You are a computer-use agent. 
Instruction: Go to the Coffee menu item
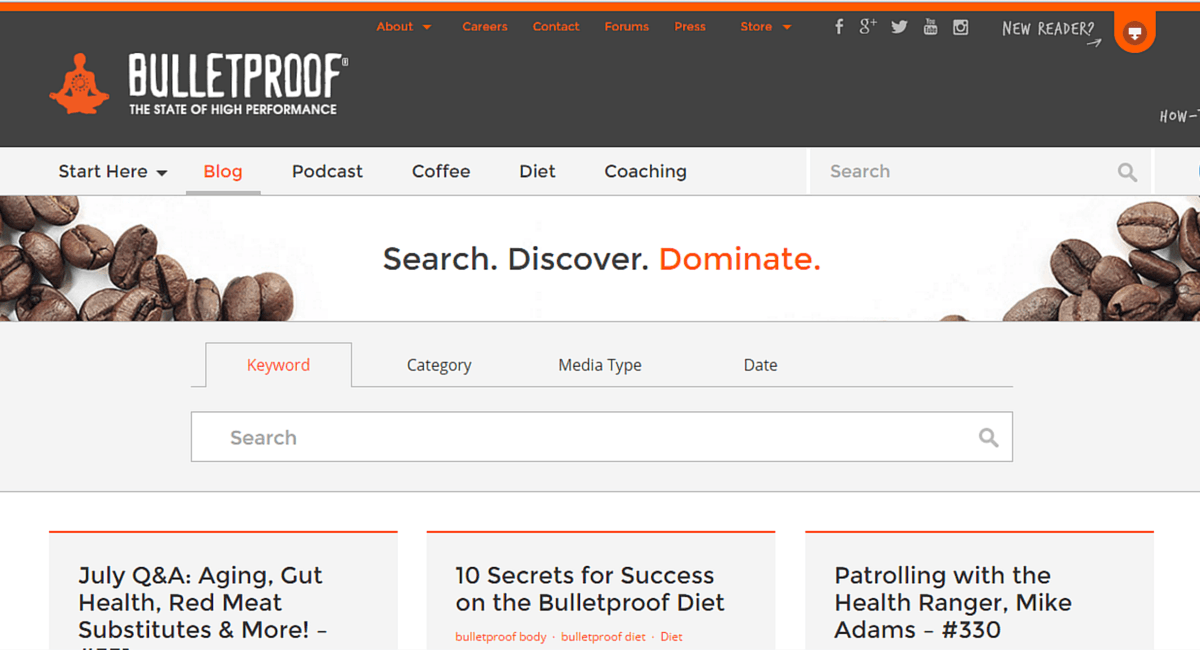pos(441,171)
